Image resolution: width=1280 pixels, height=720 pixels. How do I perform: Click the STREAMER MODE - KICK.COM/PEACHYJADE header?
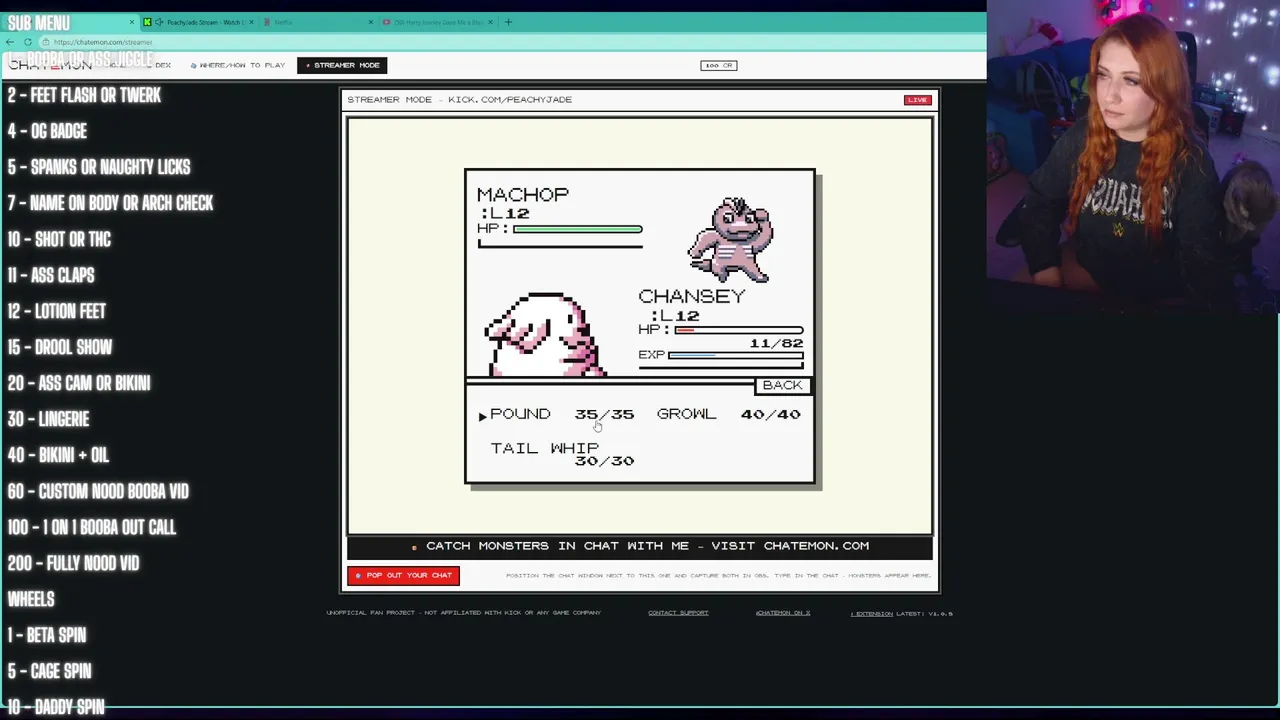click(459, 100)
